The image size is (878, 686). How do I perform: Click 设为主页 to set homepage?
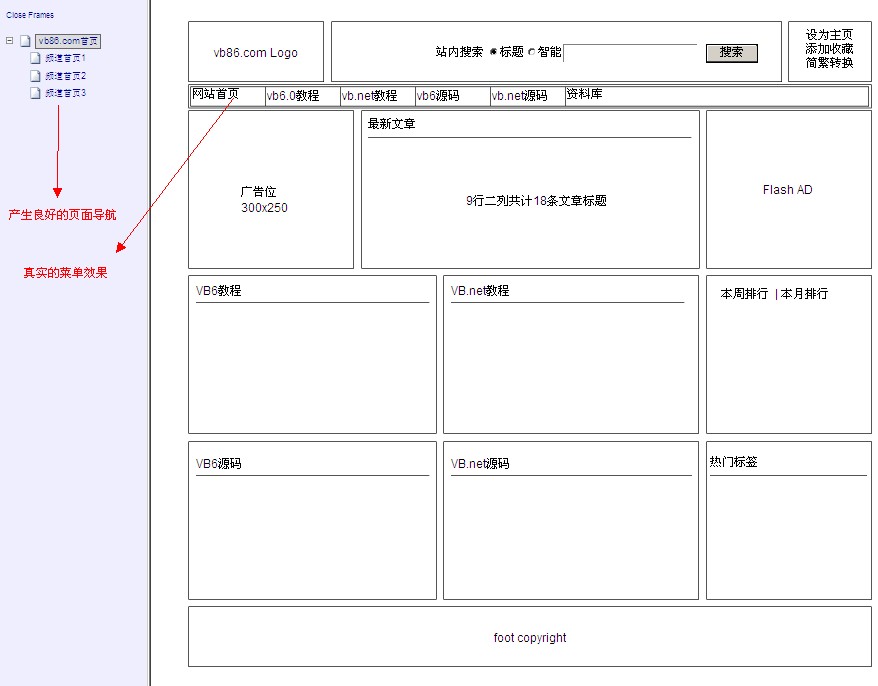[x=829, y=35]
